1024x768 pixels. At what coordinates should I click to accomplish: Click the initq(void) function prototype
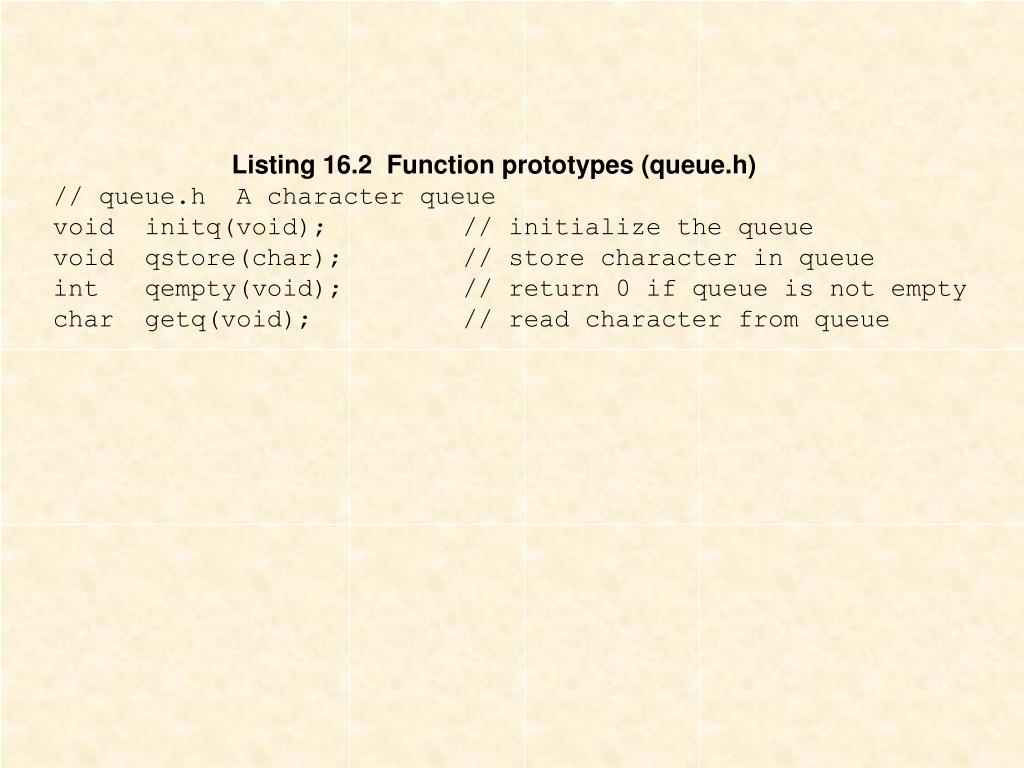[x=235, y=227]
